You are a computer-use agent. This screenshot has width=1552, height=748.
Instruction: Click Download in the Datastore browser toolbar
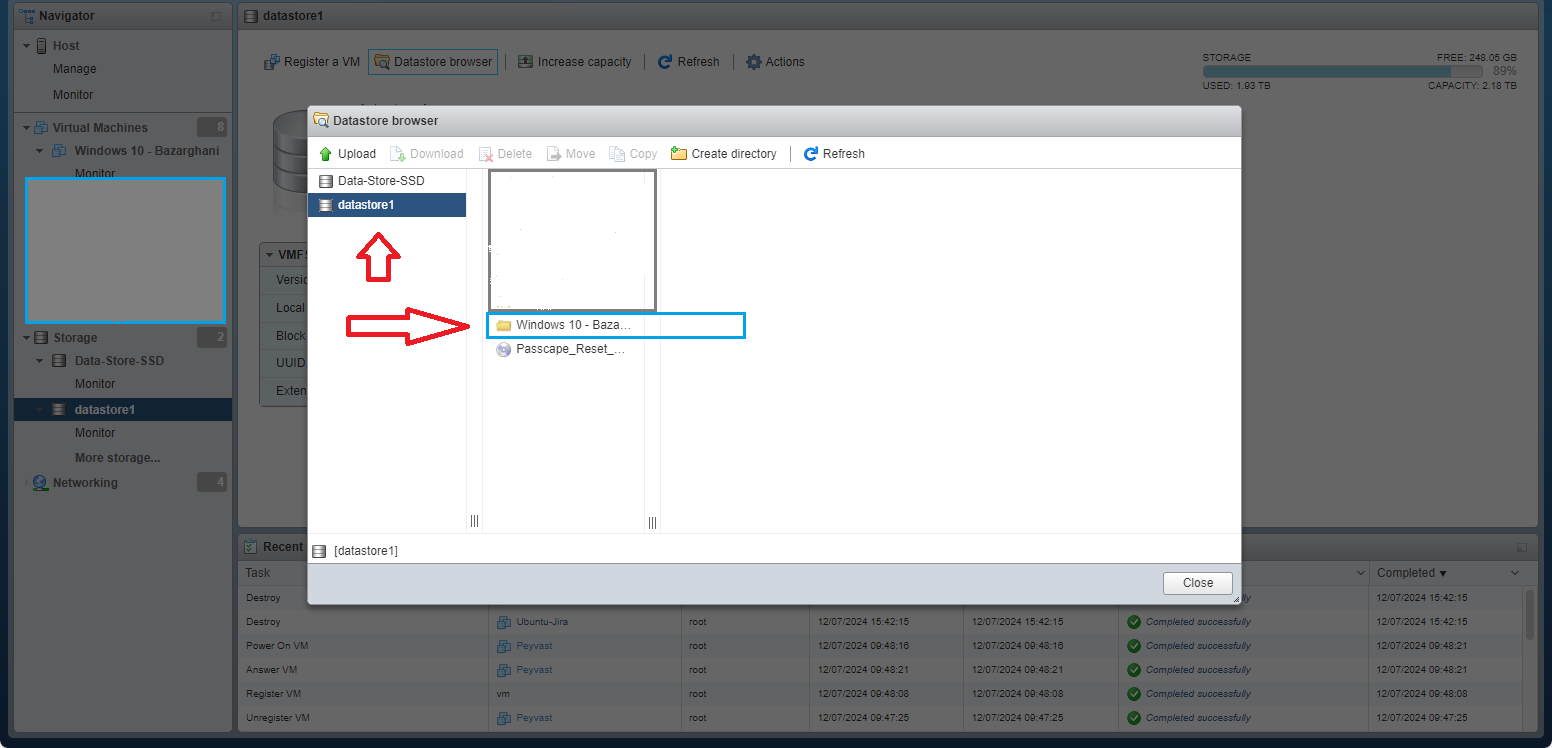pos(427,154)
